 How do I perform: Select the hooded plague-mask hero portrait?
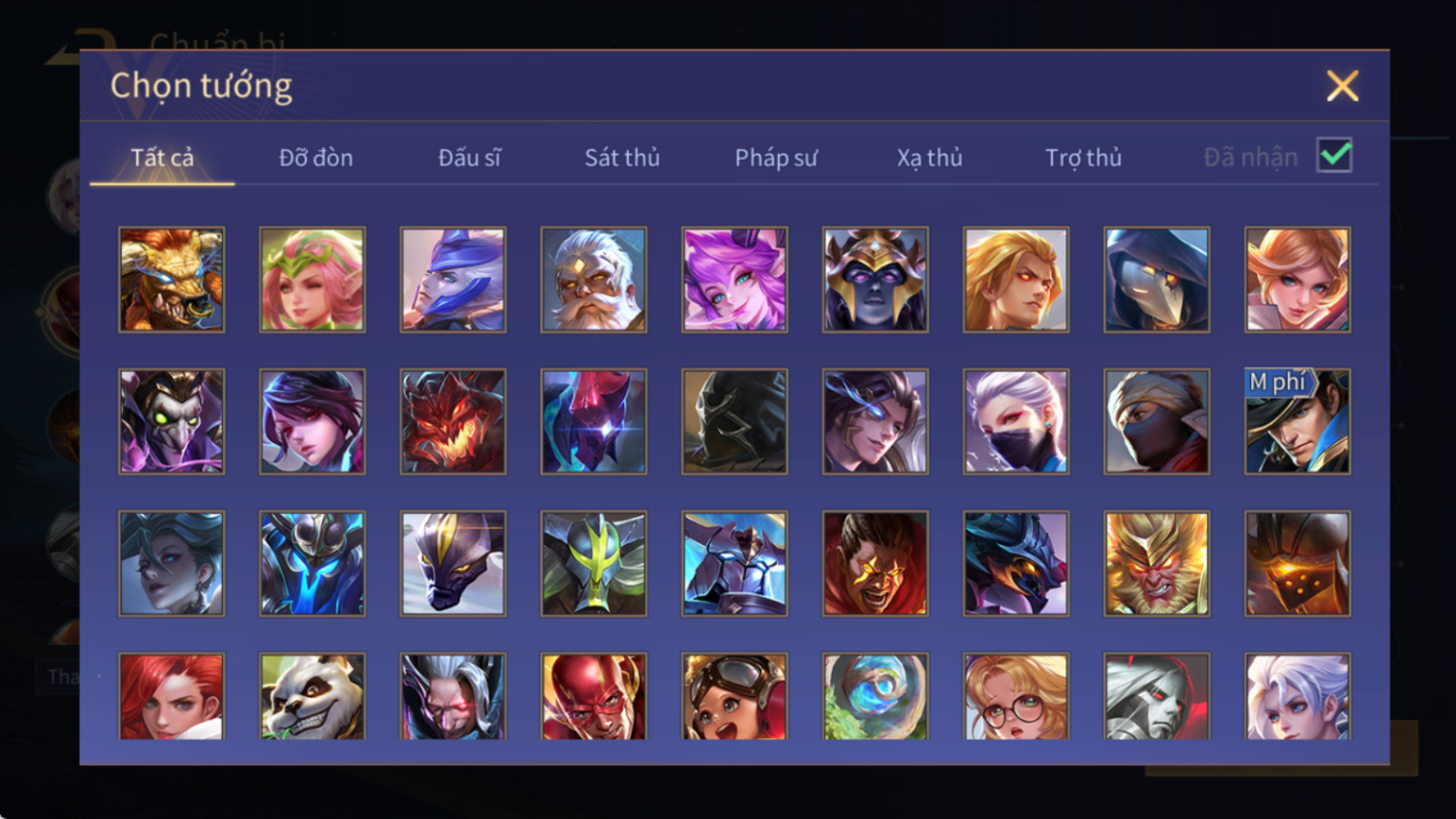coord(1157,280)
